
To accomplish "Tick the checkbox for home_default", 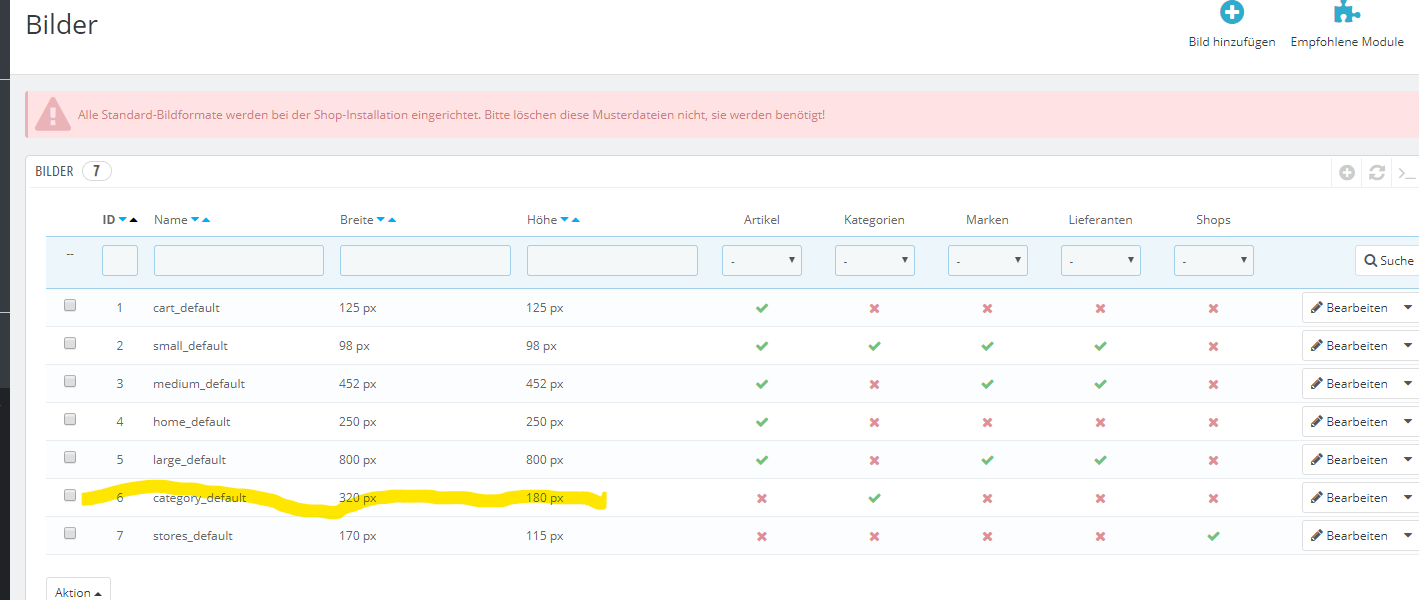I will [70, 420].
